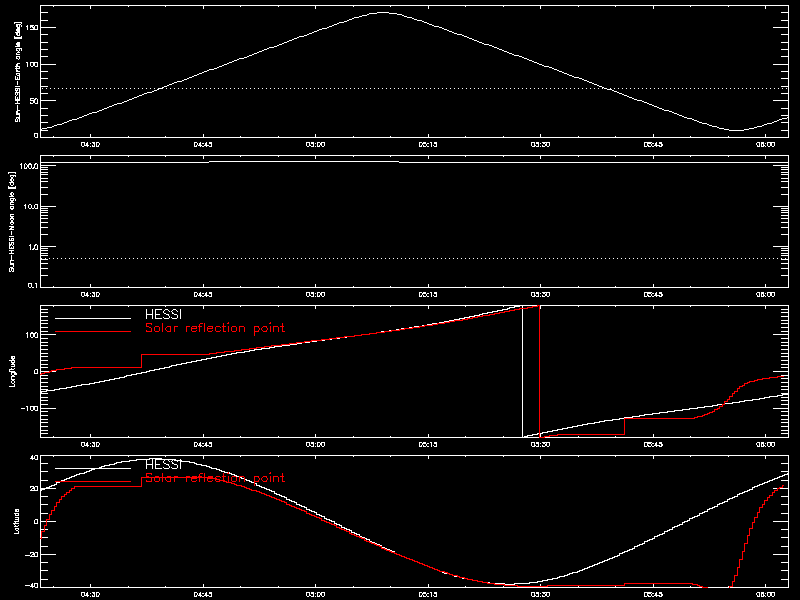Select Solar reflection point legend in Longitude plot
This screenshot has width=800, height=600.
[215, 328]
